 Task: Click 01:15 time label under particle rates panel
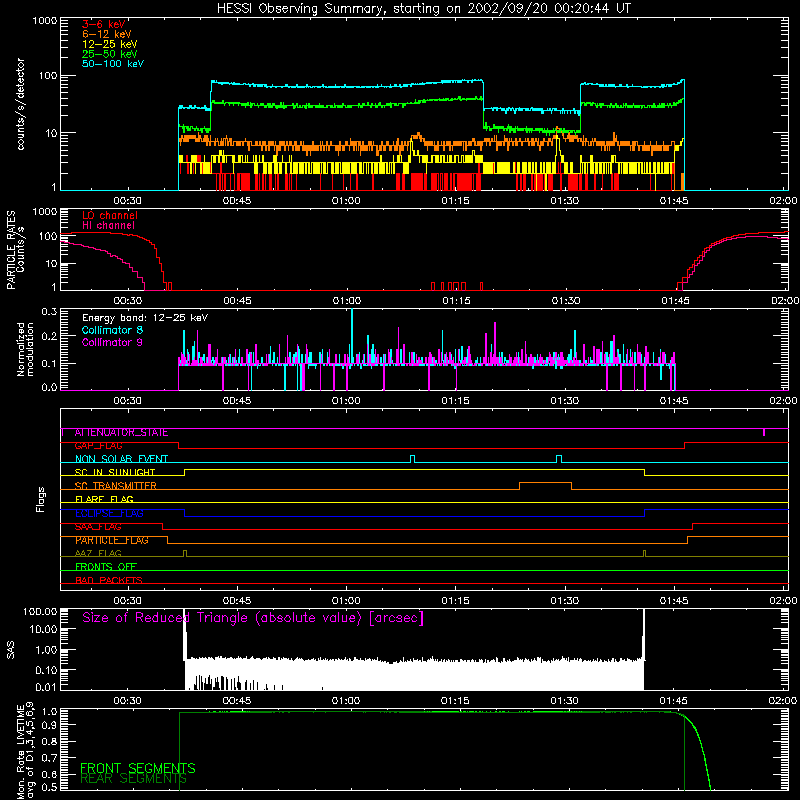pos(456,301)
